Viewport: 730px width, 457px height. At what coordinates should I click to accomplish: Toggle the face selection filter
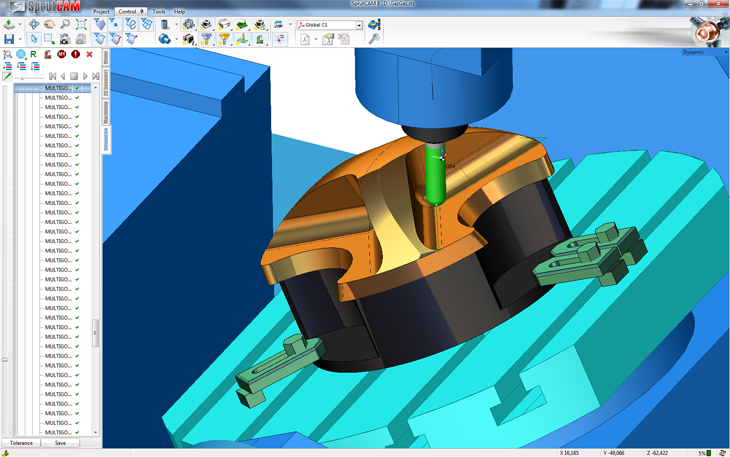[99, 24]
